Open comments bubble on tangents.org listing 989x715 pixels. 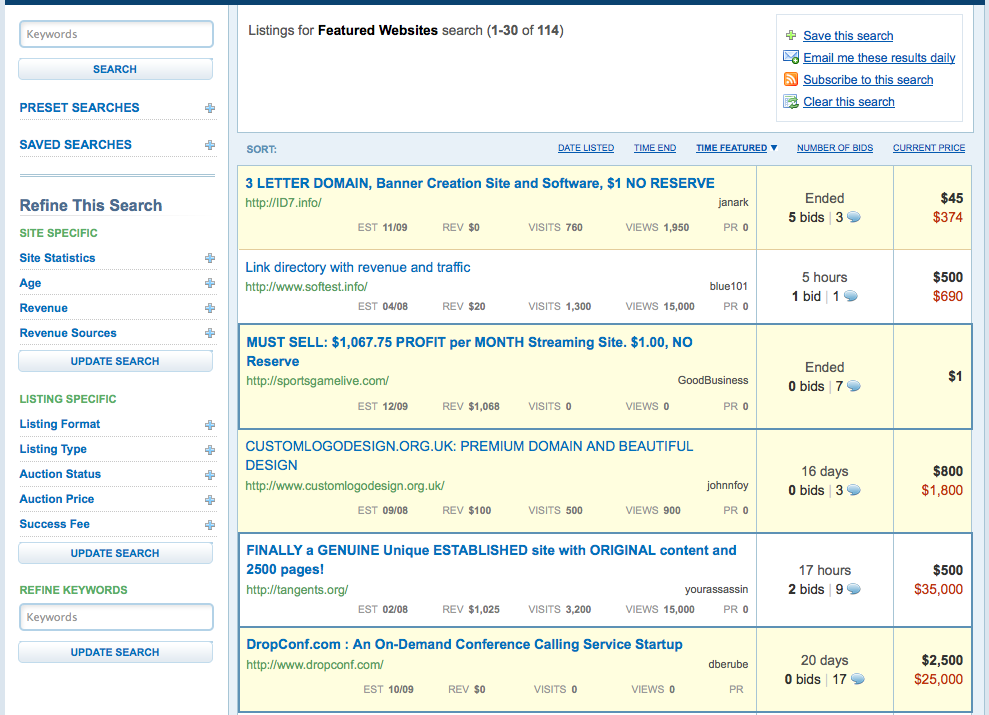(853, 590)
